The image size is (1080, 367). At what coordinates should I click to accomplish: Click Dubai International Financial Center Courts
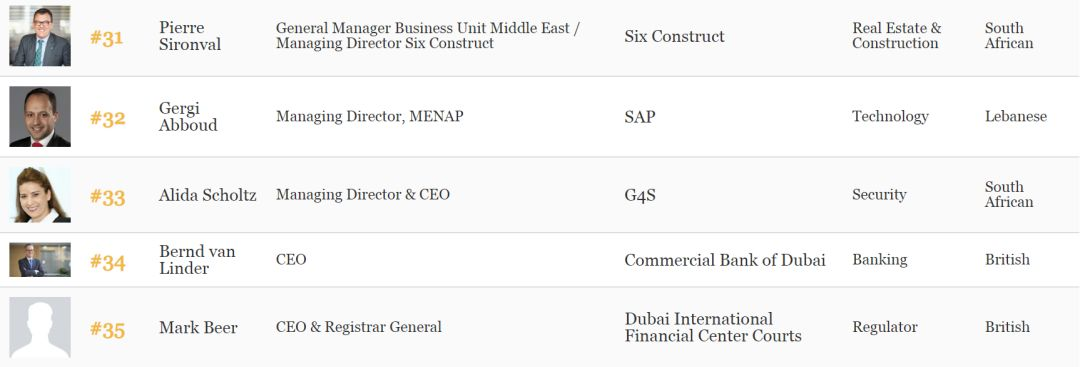[x=713, y=328]
